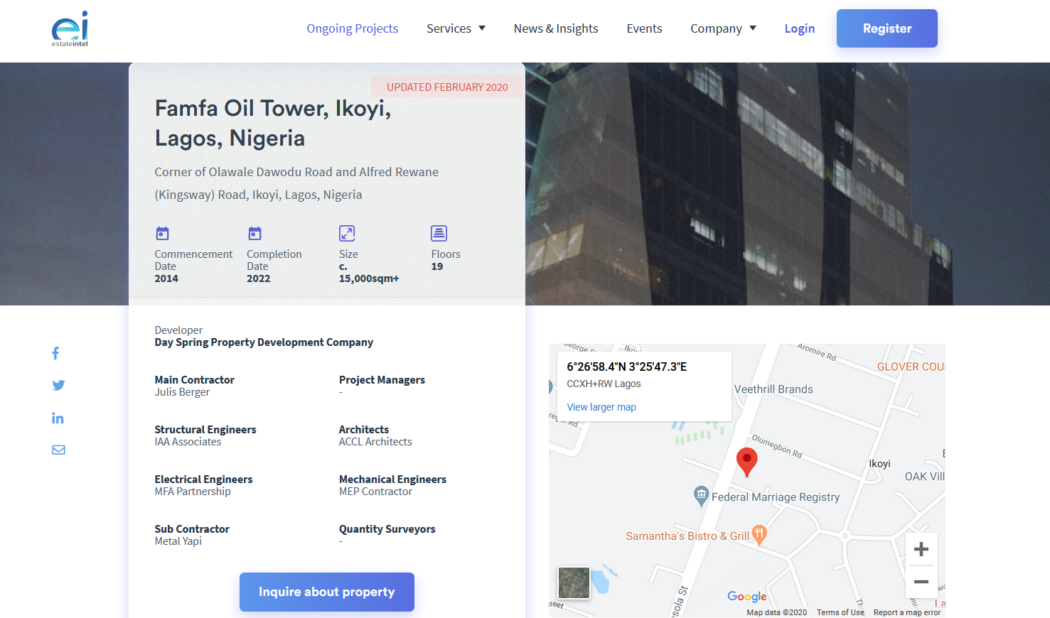Open the email share icon
The height and width of the screenshot is (618, 1050).
[x=58, y=449]
